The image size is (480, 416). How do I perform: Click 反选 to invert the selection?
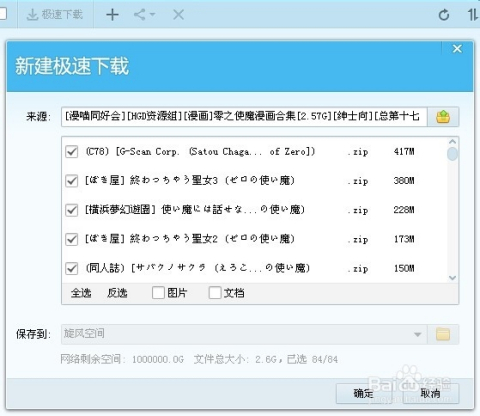click(117, 293)
